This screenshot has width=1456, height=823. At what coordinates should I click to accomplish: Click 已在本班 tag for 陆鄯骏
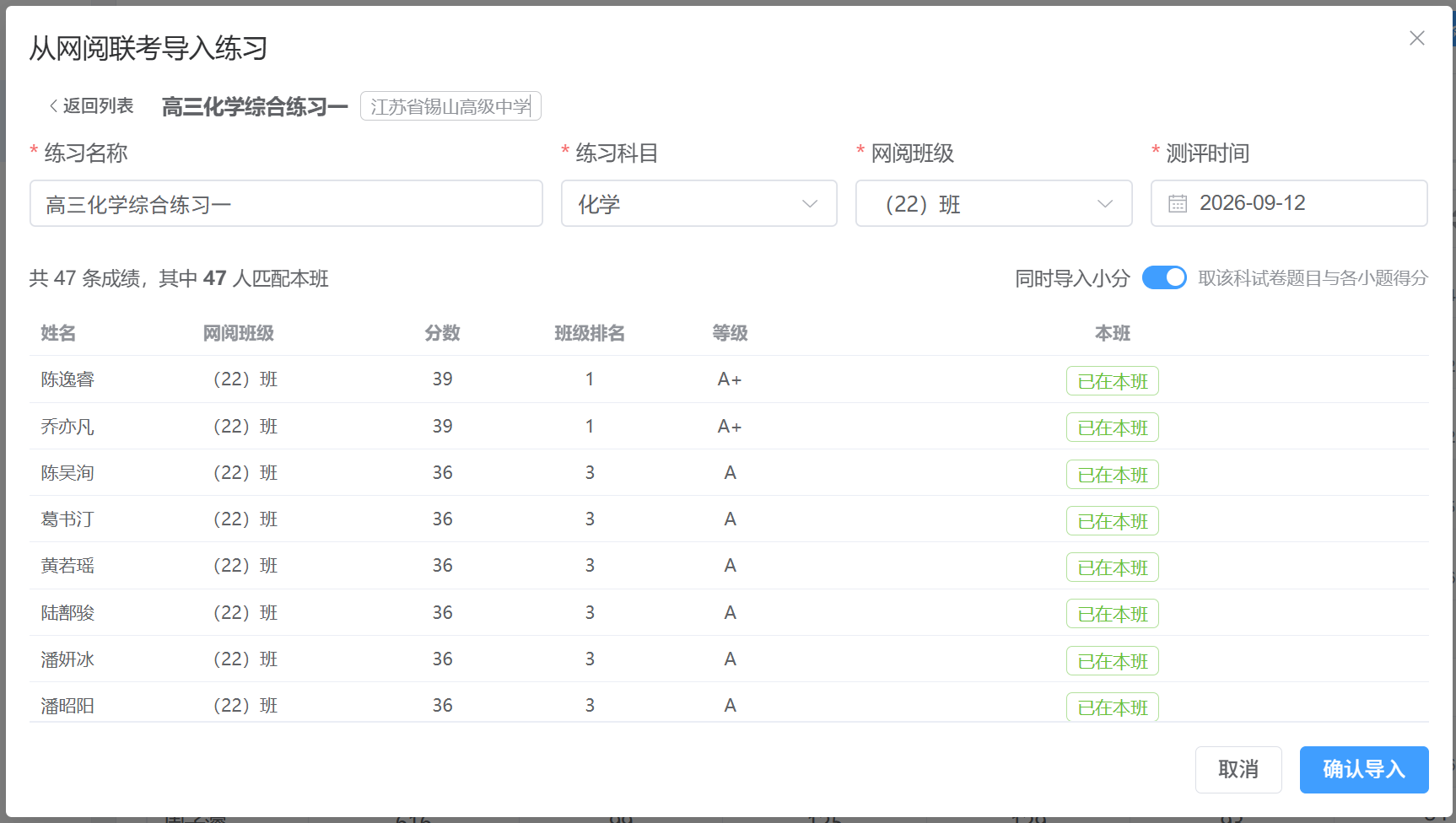pyautogui.click(x=1113, y=614)
